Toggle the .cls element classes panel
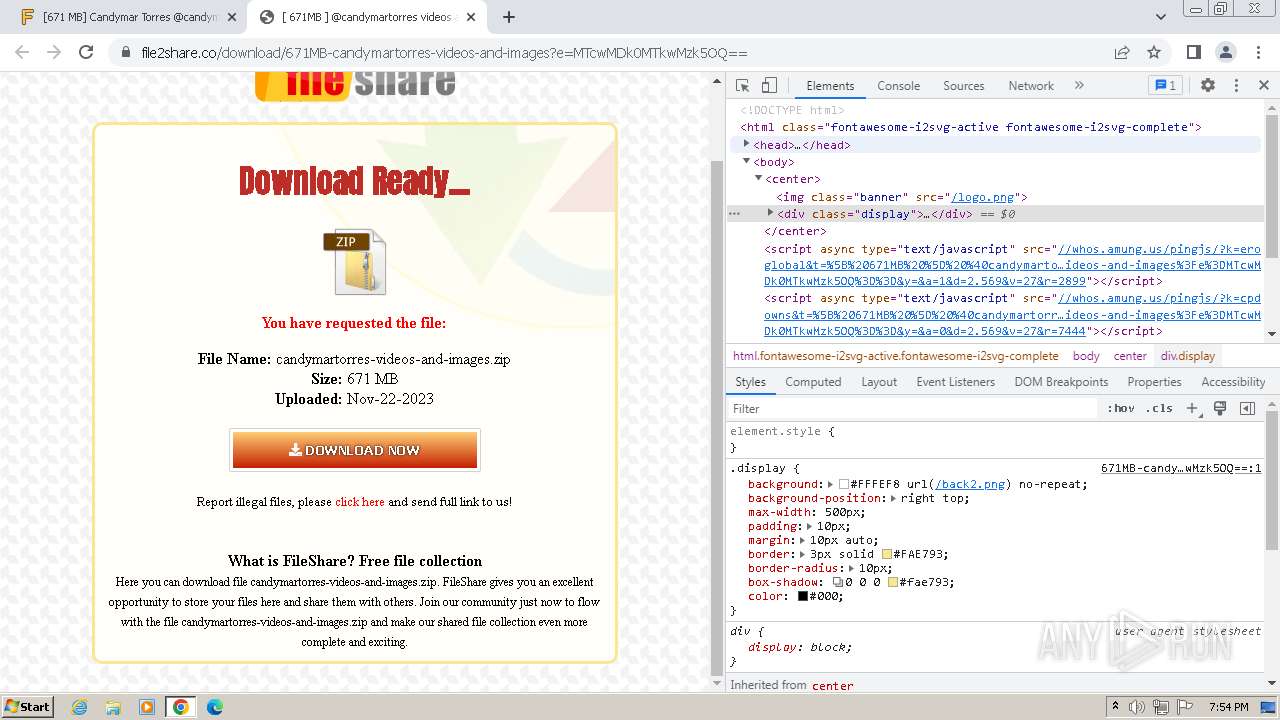Image resolution: width=1280 pixels, height=720 pixels. click(x=1159, y=408)
